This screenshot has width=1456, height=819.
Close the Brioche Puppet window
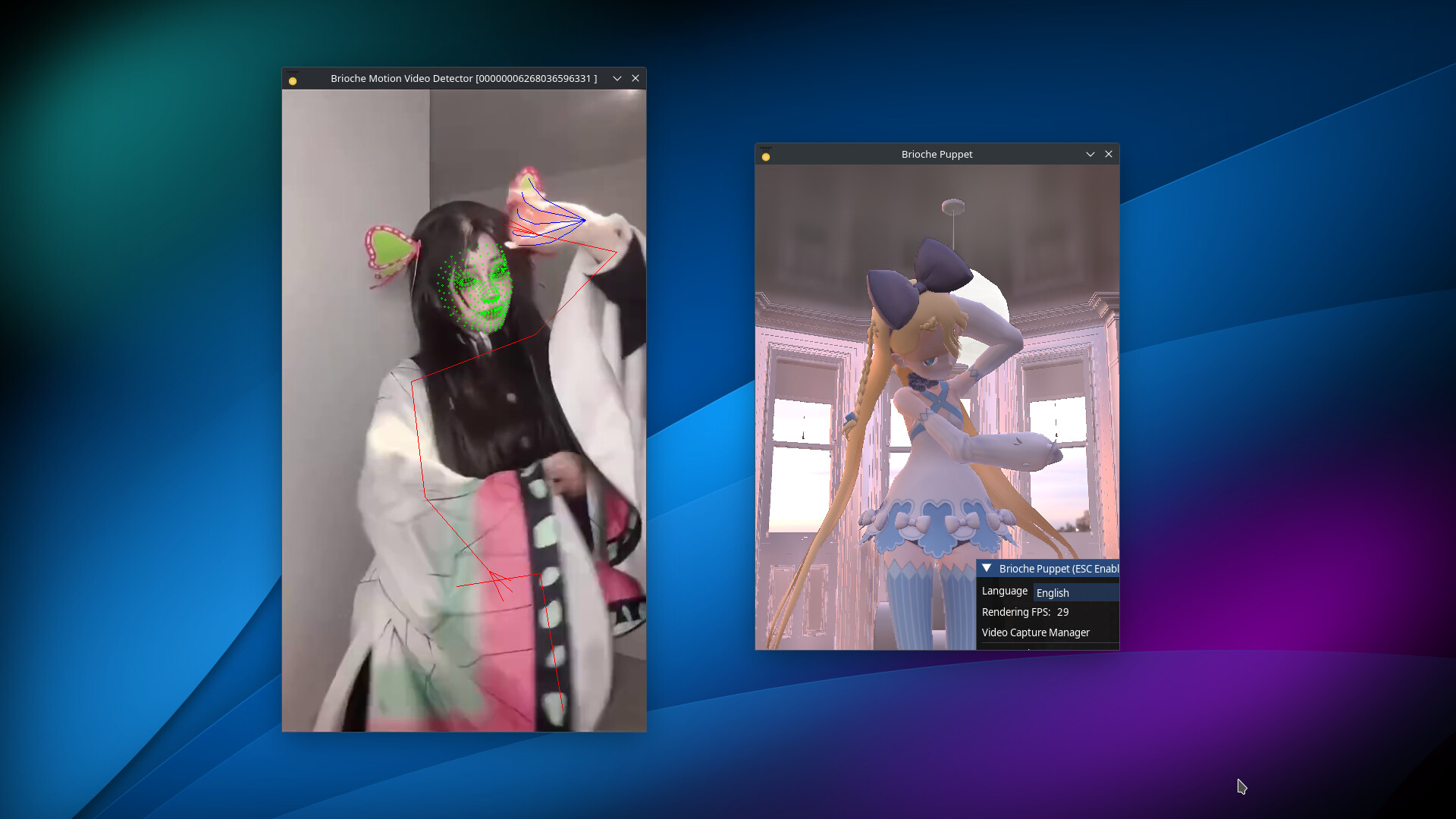[x=1109, y=154]
